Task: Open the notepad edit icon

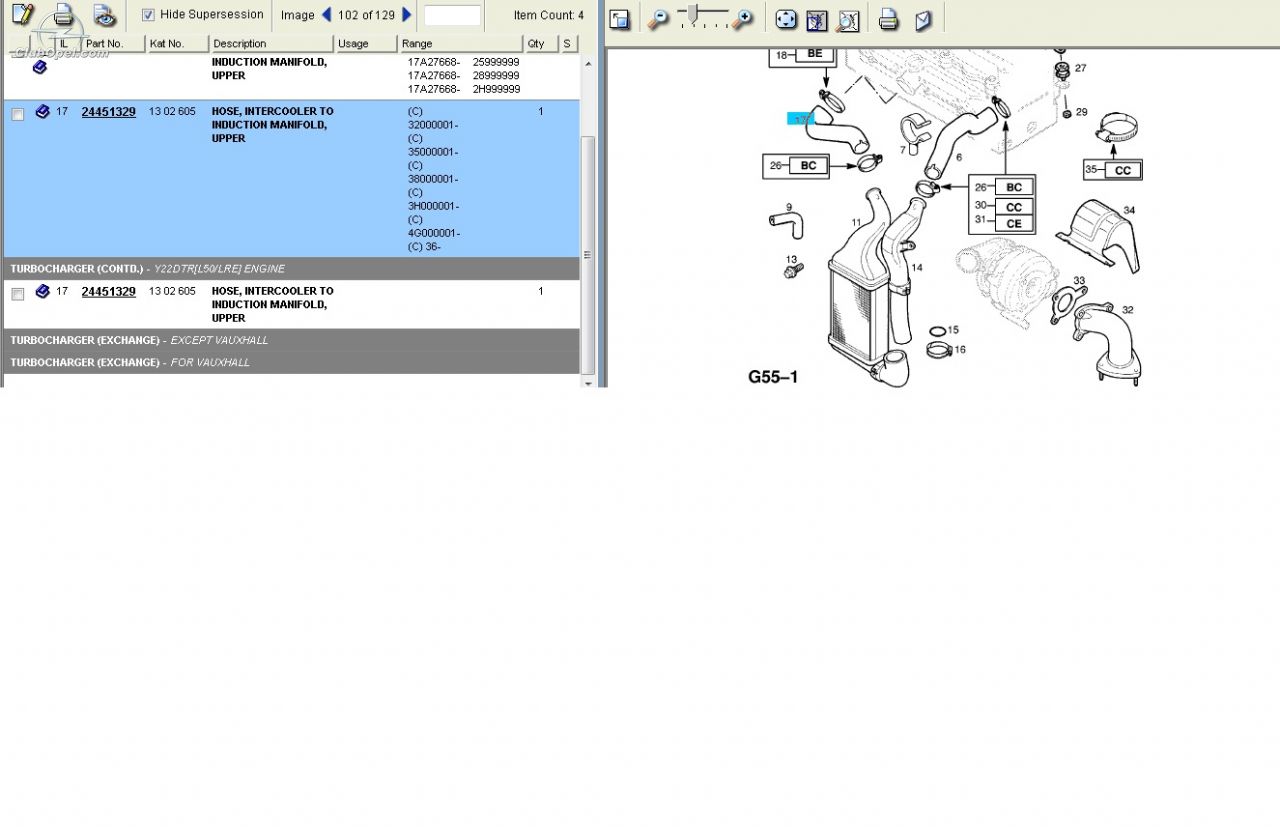Action: (x=22, y=15)
